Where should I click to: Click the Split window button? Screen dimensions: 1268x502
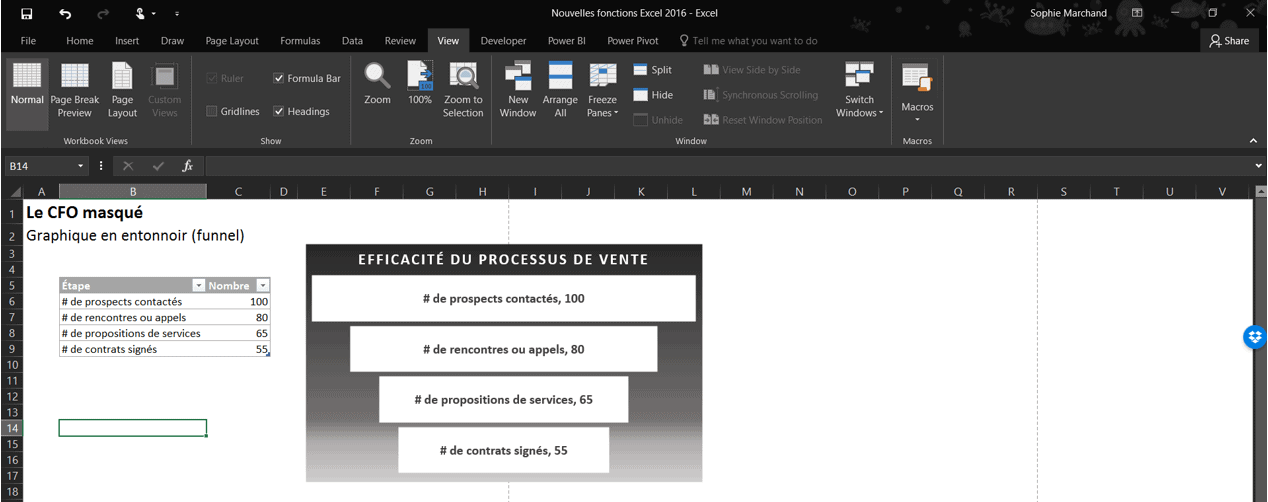pyautogui.click(x=652, y=70)
